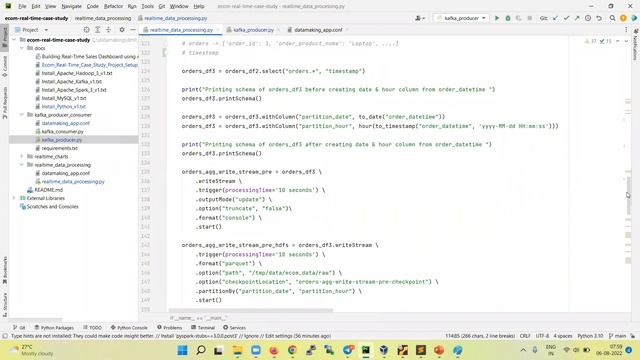Open File Explorer from taskbar
The image size is (640, 360).
click(237, 350)
